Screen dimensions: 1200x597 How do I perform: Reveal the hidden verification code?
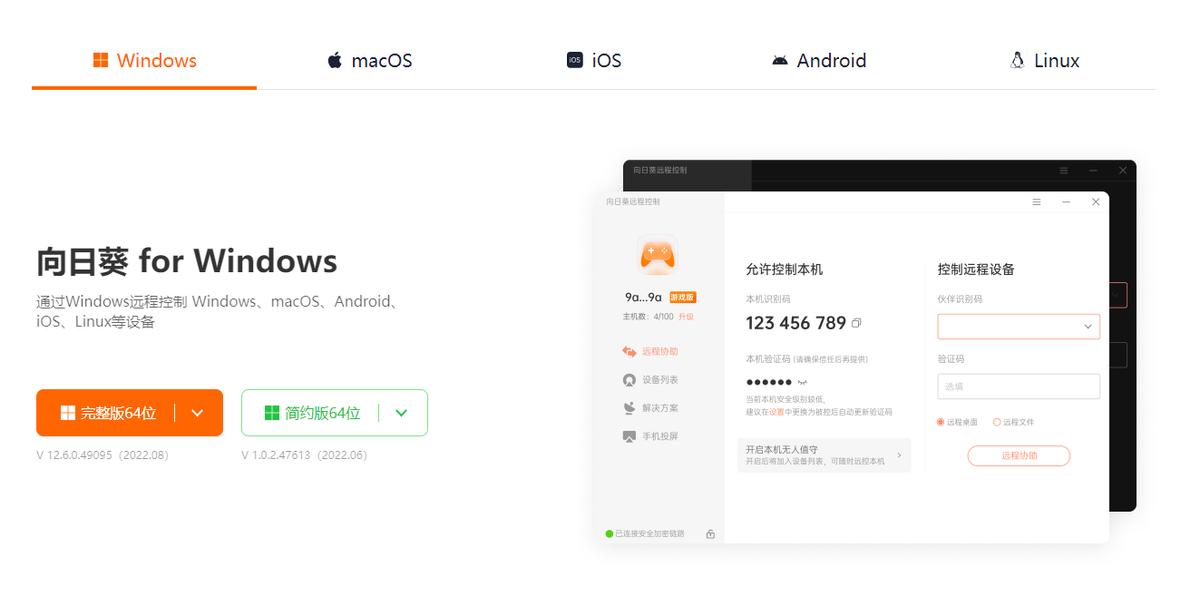click(x=801, y=383)
